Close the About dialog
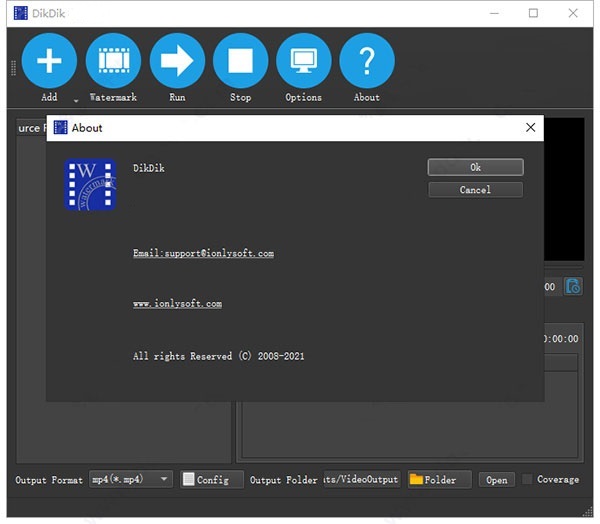The width and height of the screenshot is (600, 524). point(530,127)
